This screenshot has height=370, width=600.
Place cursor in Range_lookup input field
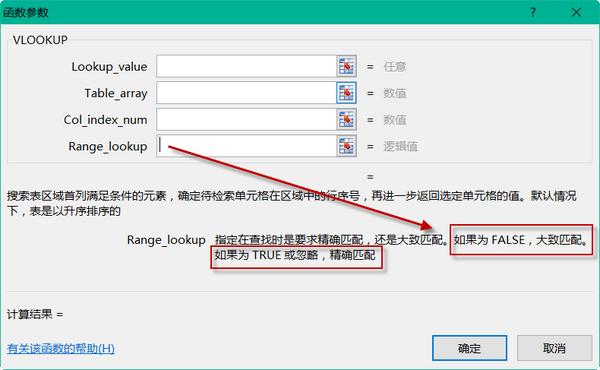pyautogui.click(x=246, y=146)
